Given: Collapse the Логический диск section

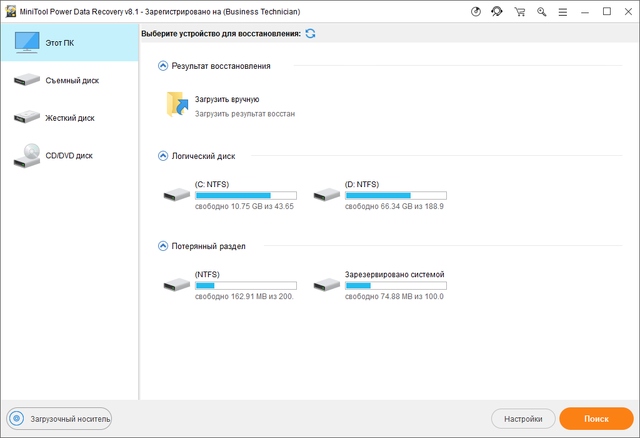Looking at the screenshot, I should tap(163, 156).
